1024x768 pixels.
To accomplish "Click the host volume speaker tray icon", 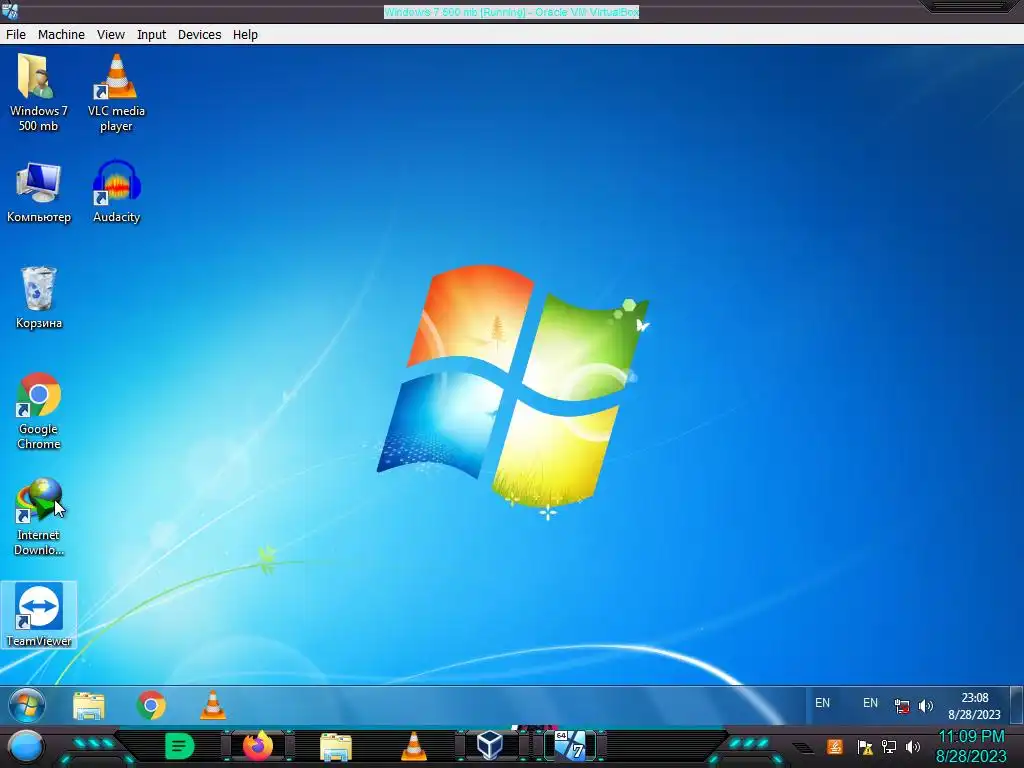I will [913, 746].
